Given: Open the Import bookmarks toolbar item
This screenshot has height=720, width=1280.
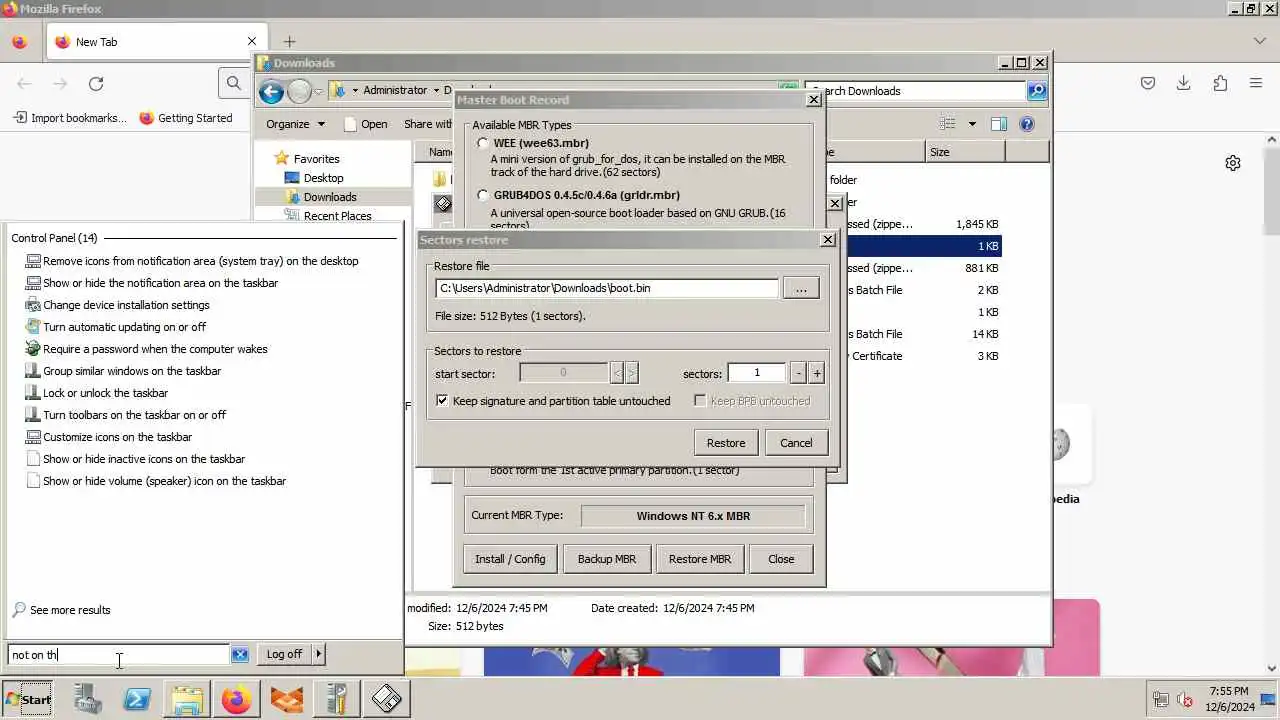Looking at the screenshot, I should tap(70, 118).
